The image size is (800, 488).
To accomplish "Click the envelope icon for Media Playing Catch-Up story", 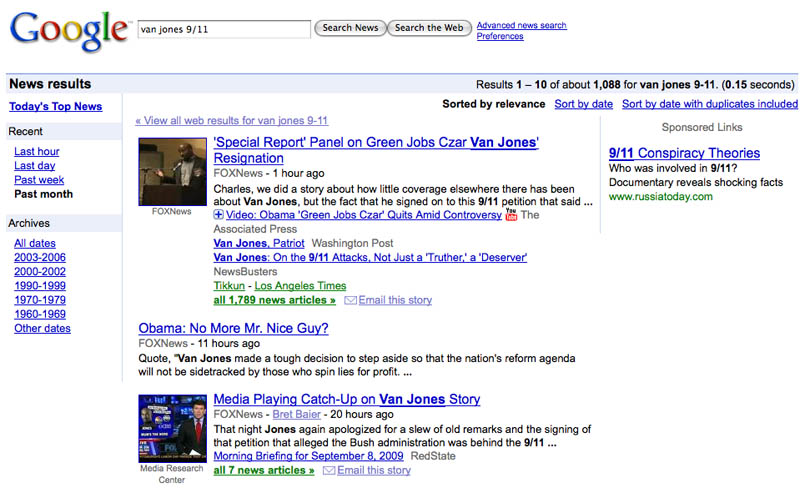I will coord(329,470).
